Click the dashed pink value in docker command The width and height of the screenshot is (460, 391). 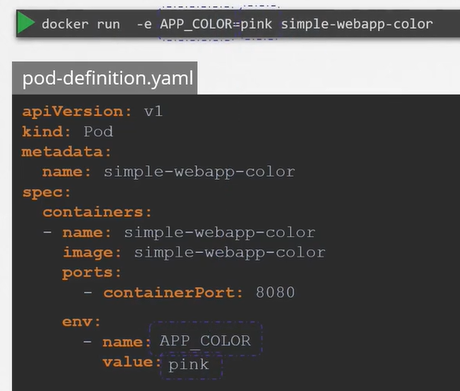[x=259, y=23]
